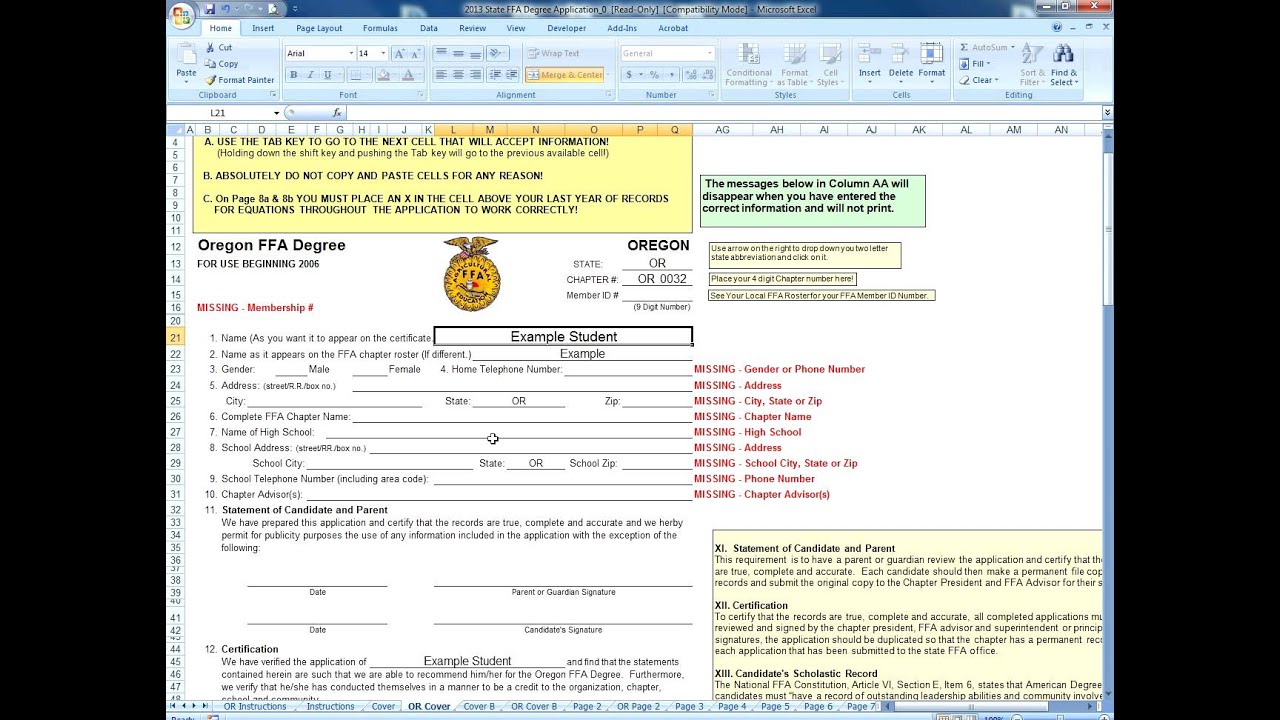Open the Data ribbon tab
1280x720 pixels.
click(x=429, y=28)
